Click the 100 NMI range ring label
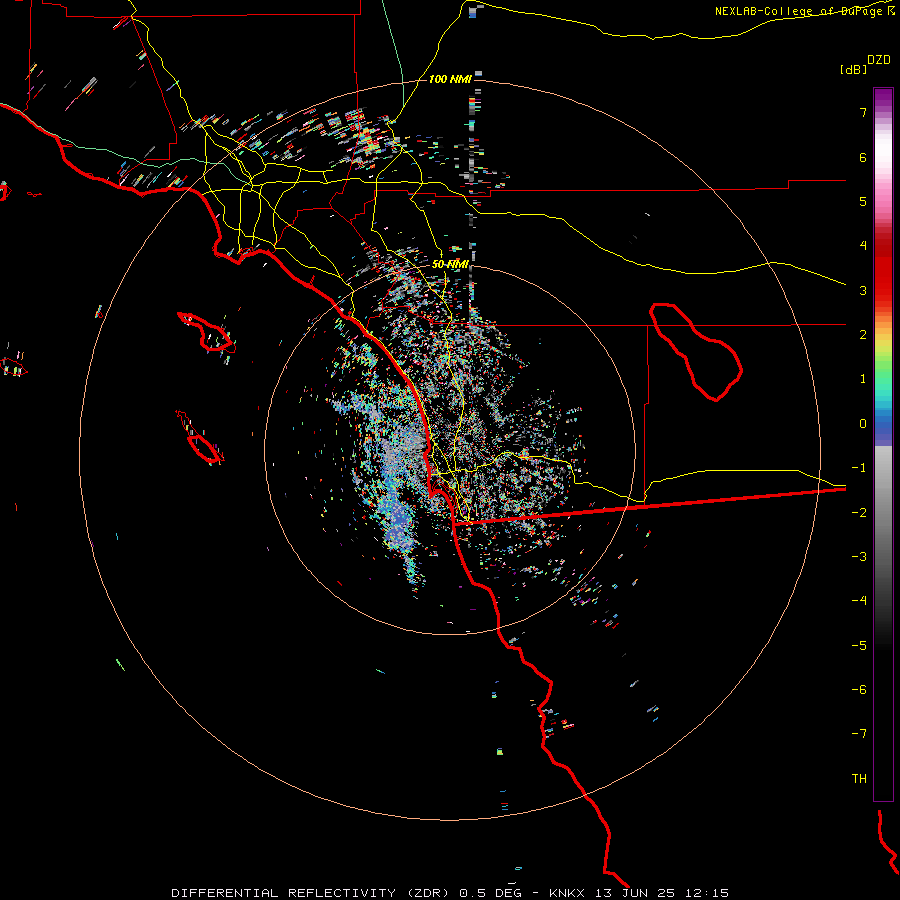This screenshot has height=900, width=900. [x=450, y=79]
